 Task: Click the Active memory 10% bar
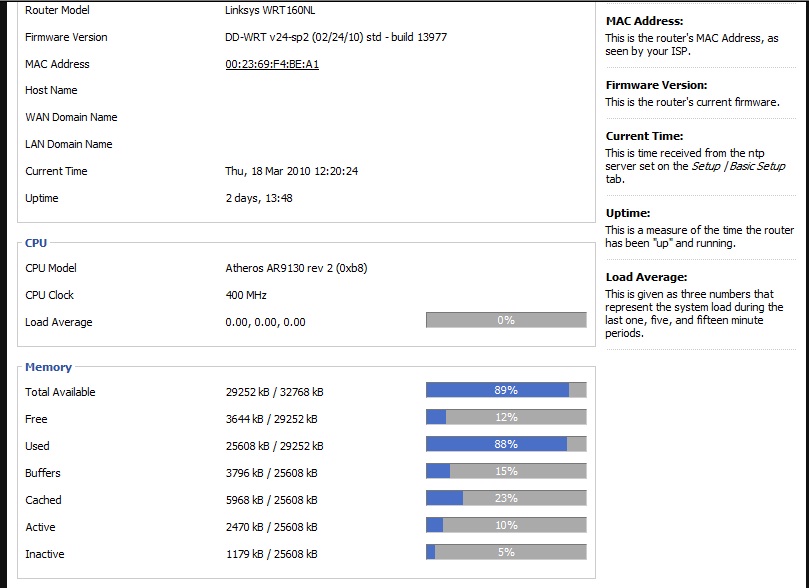click(506, 526)
